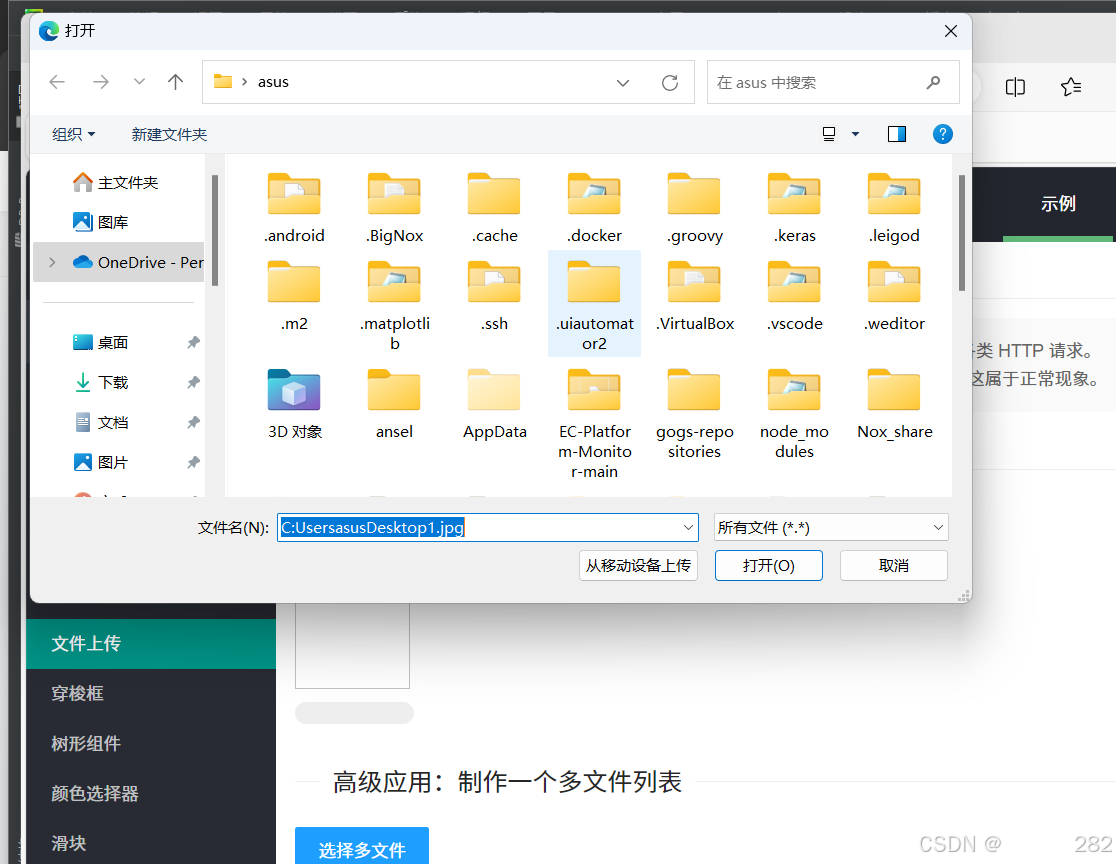The image size is (1116, 864).
Task: Navigate up to the parent folder
Action: tap(175, 83)
